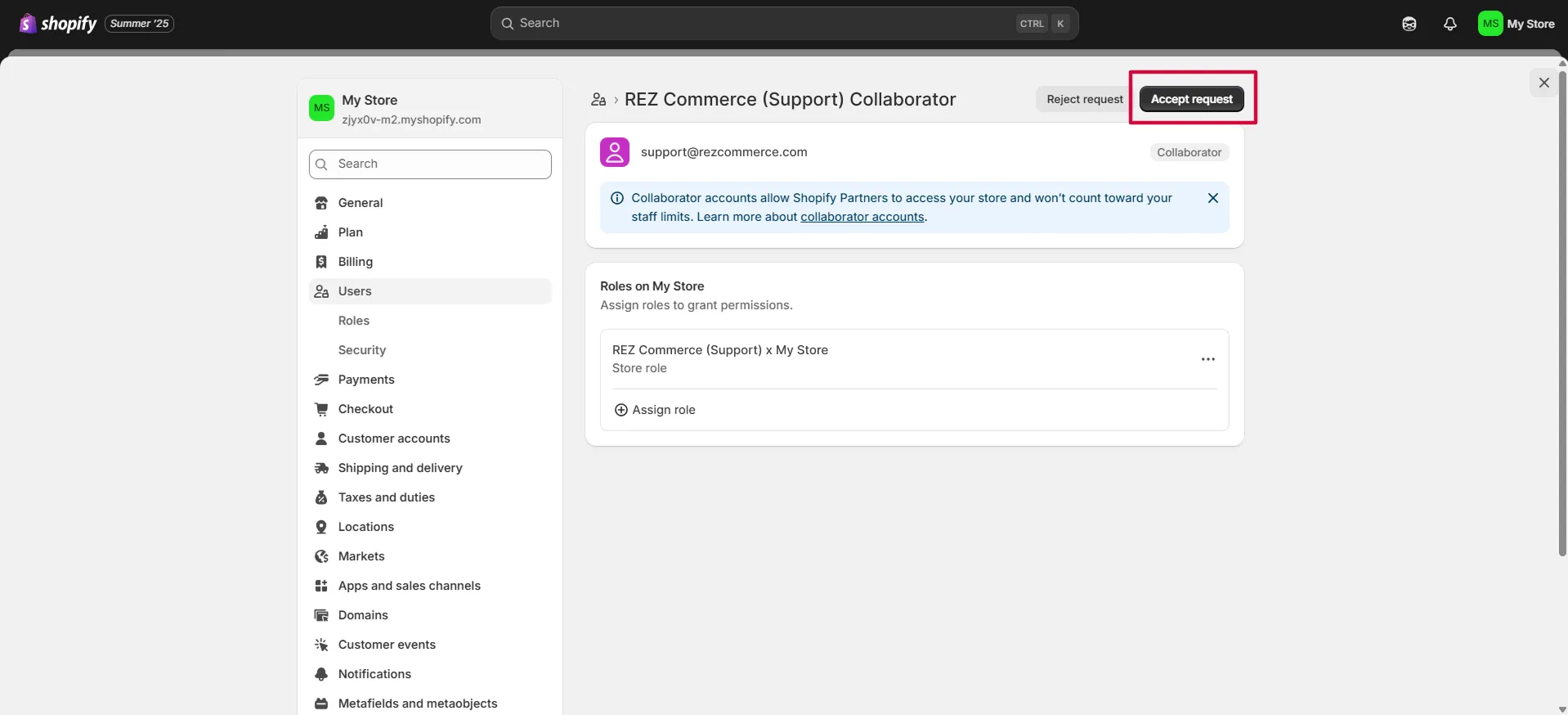Image resolution: width=1568 pixels, height=715 pixels.
Task: Click the top global Search bar
Action: [x=784, y=24]
